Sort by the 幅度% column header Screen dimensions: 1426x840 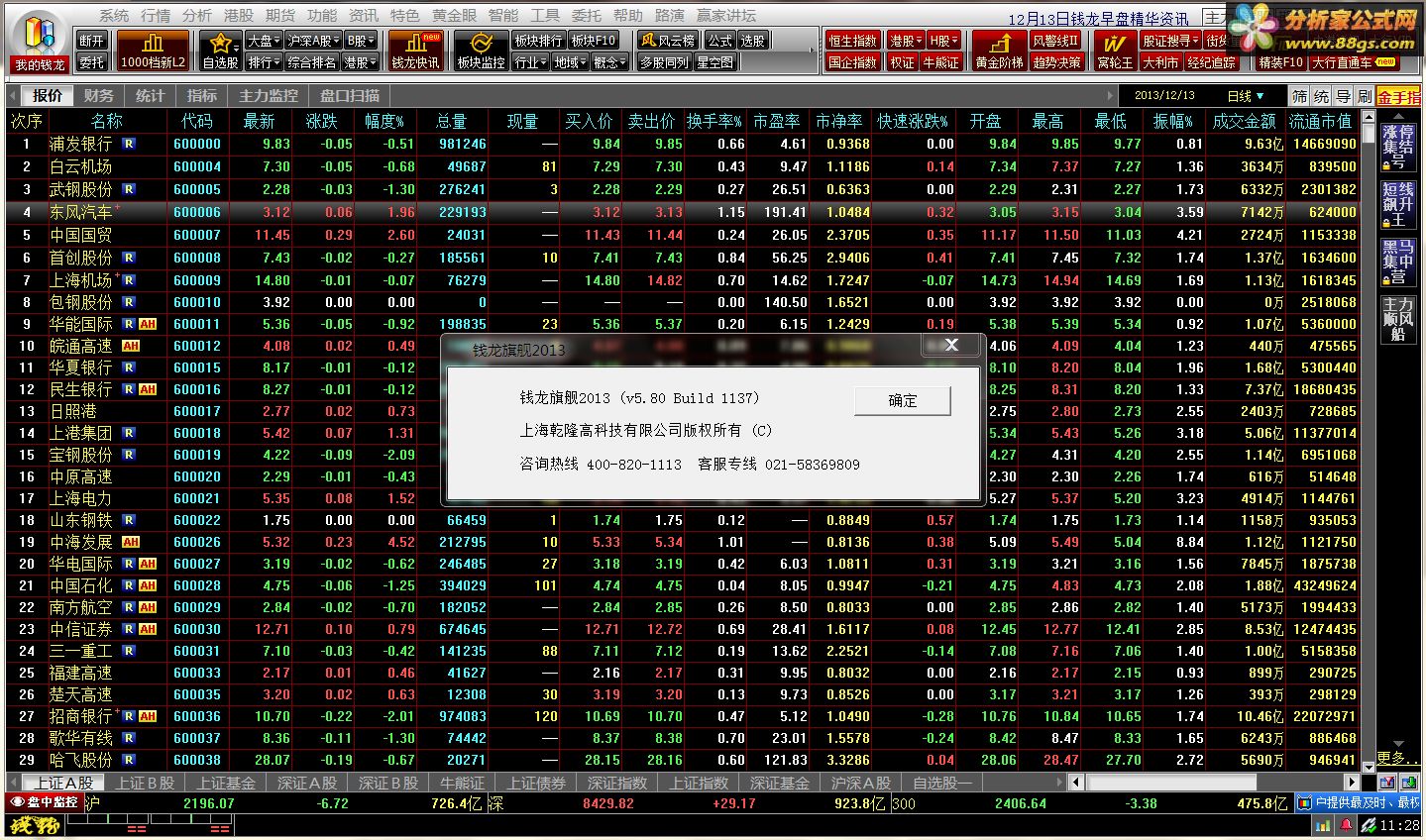click(x=384, y=121)
